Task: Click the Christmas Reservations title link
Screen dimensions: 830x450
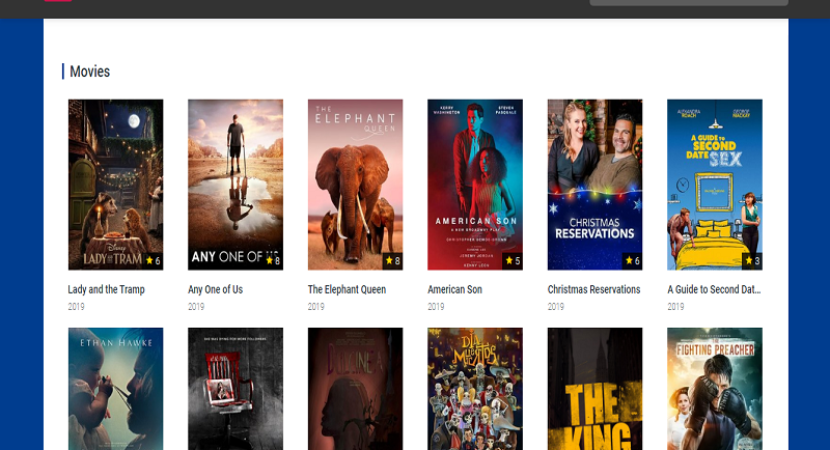Action: 594,290
